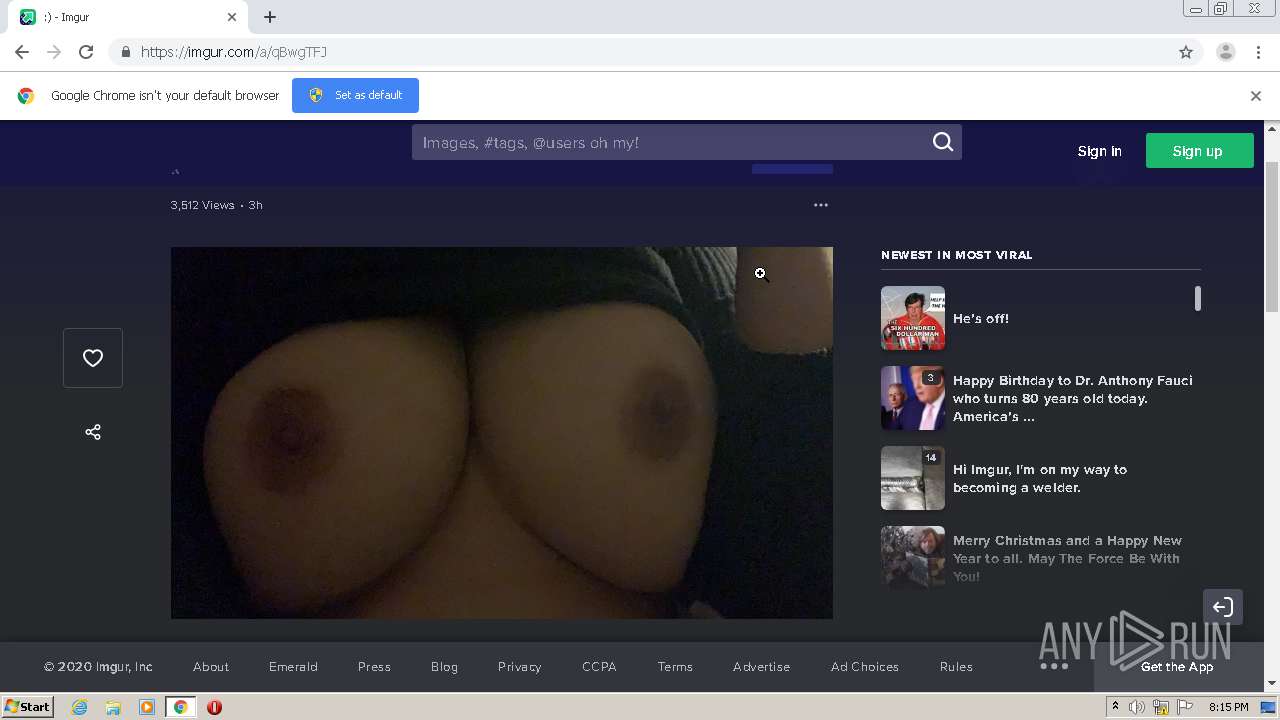This screenshot has width=1280, height=720.
Task: Reload the page
Action: coord(86,52)
